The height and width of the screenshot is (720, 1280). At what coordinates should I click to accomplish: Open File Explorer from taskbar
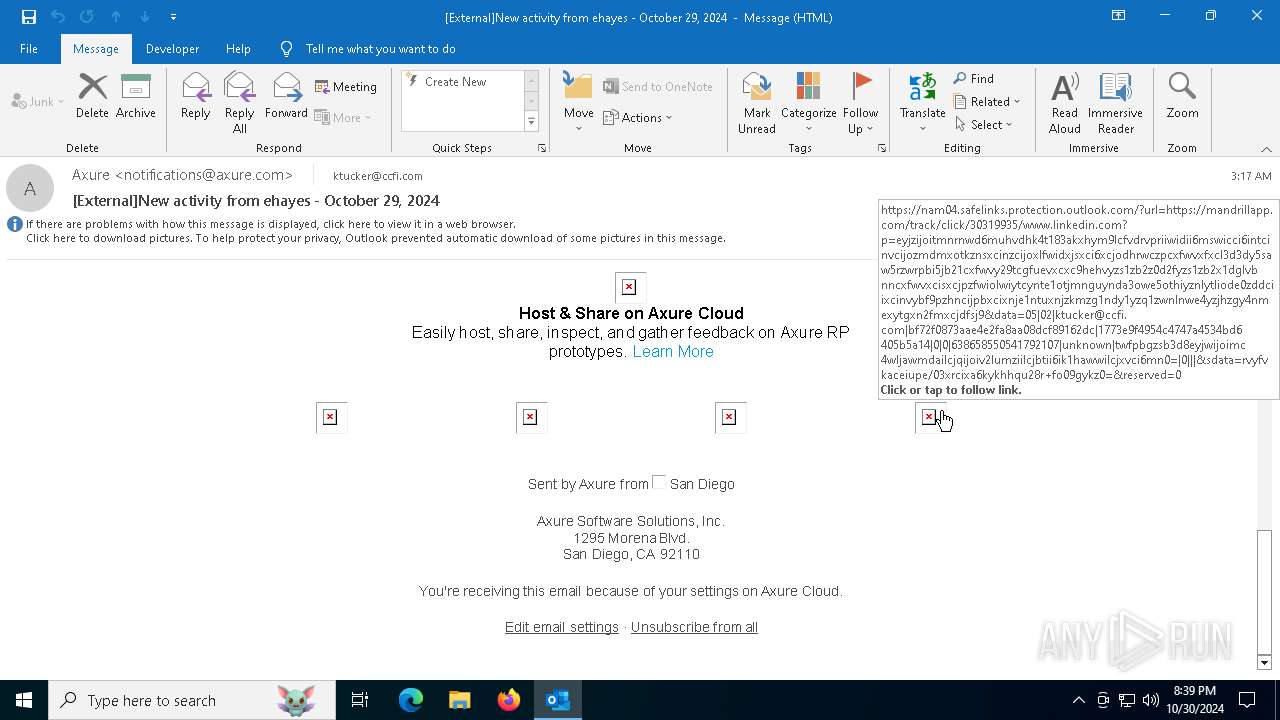[x=460, y=700]
